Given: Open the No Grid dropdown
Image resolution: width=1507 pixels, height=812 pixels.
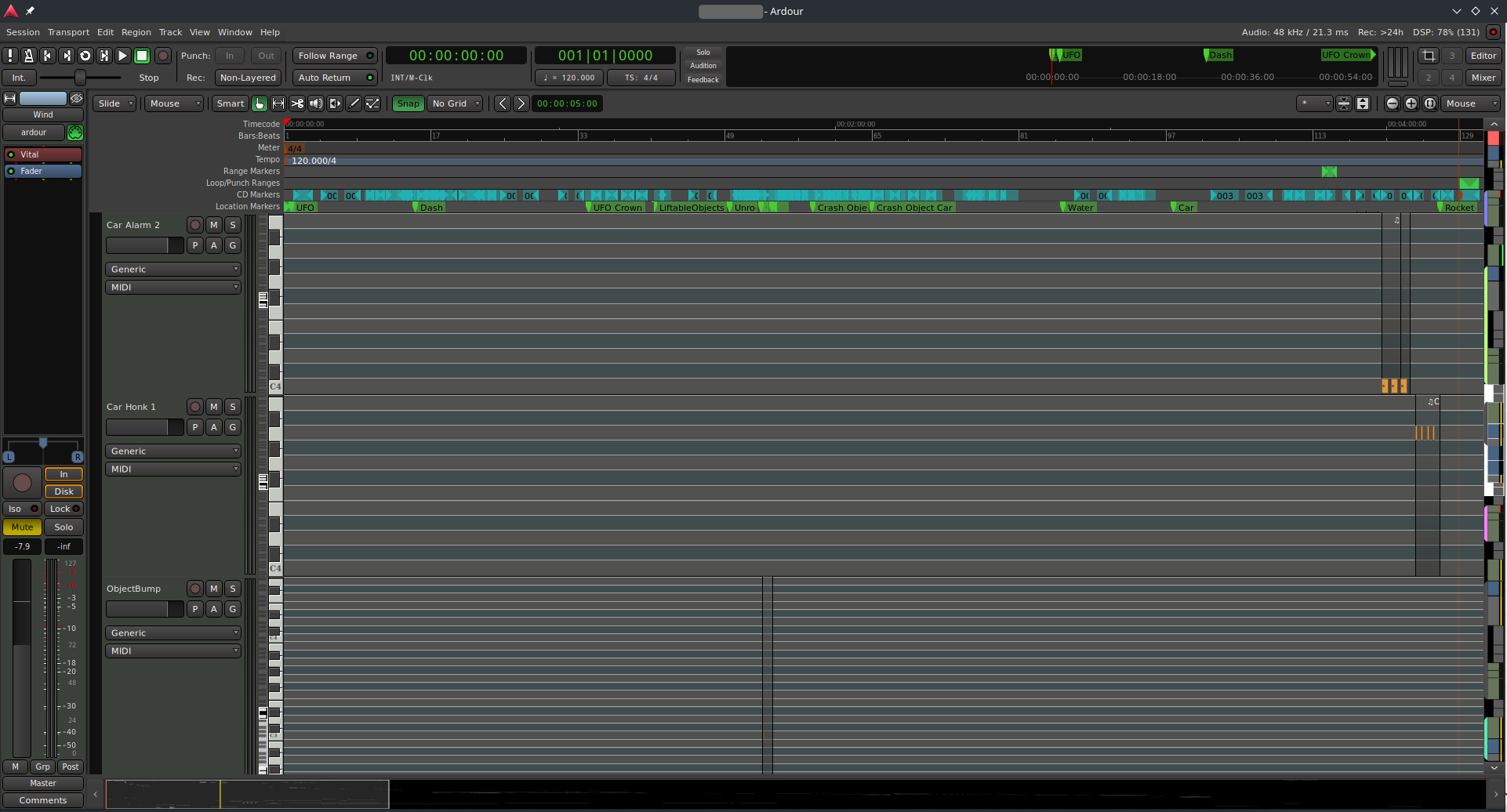Looking at the screenshot, I should point(456,103).
